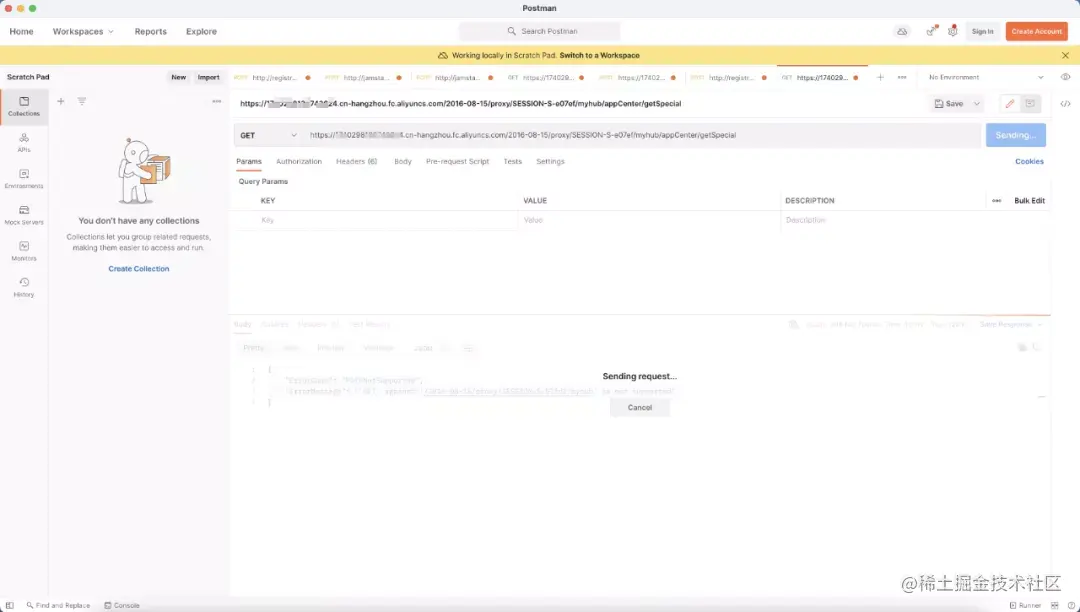This screenshot has height=612, width=1080.
Task: Open the code snippet icon
Action: [1066, 104]
